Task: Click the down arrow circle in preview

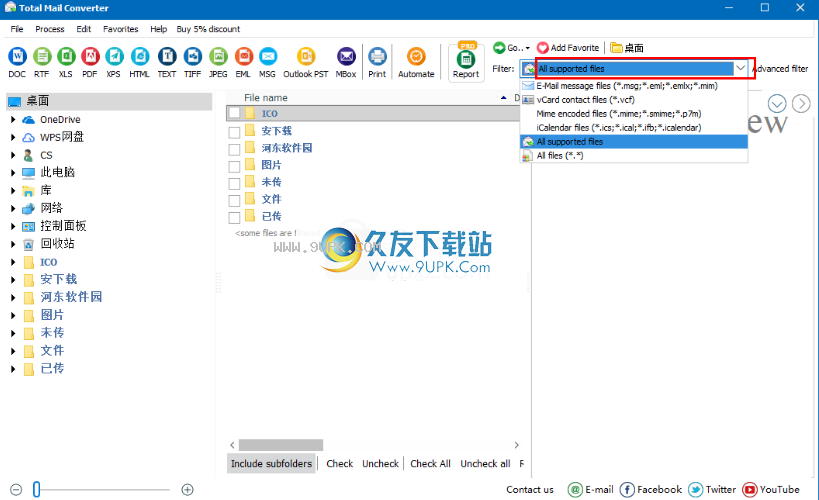Action: 777,103
